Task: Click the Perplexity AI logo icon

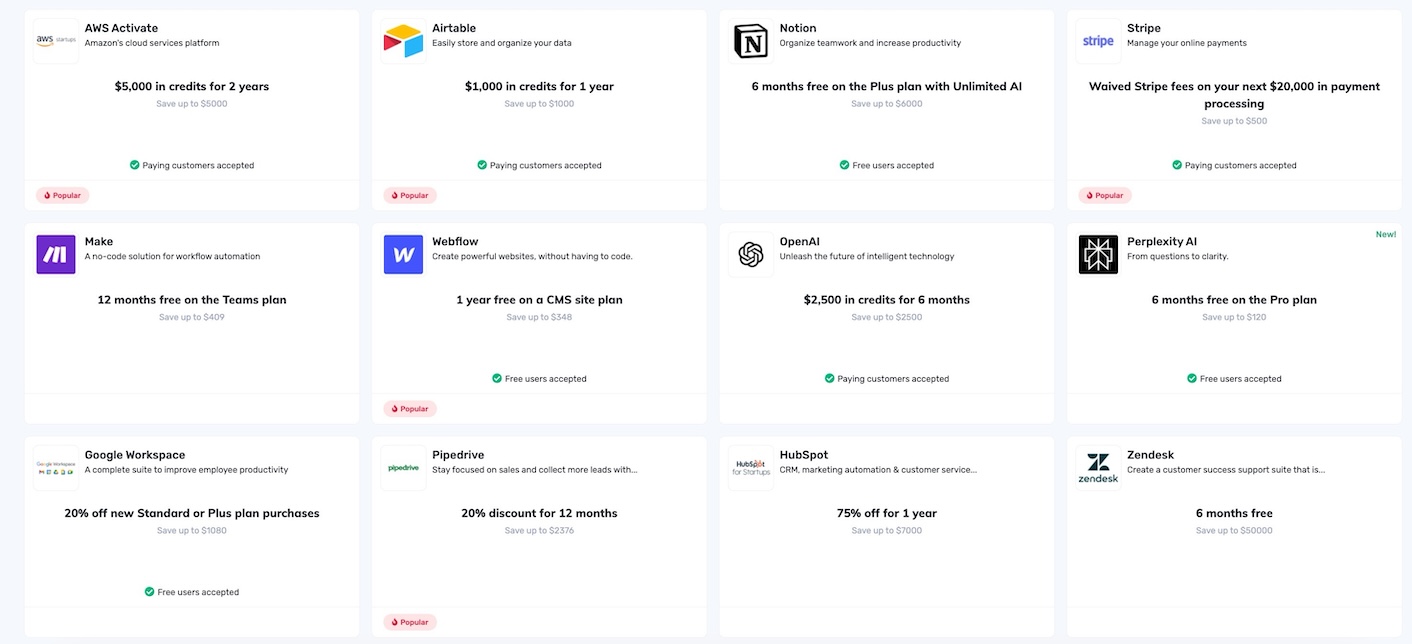Action: coord(1098,255)
